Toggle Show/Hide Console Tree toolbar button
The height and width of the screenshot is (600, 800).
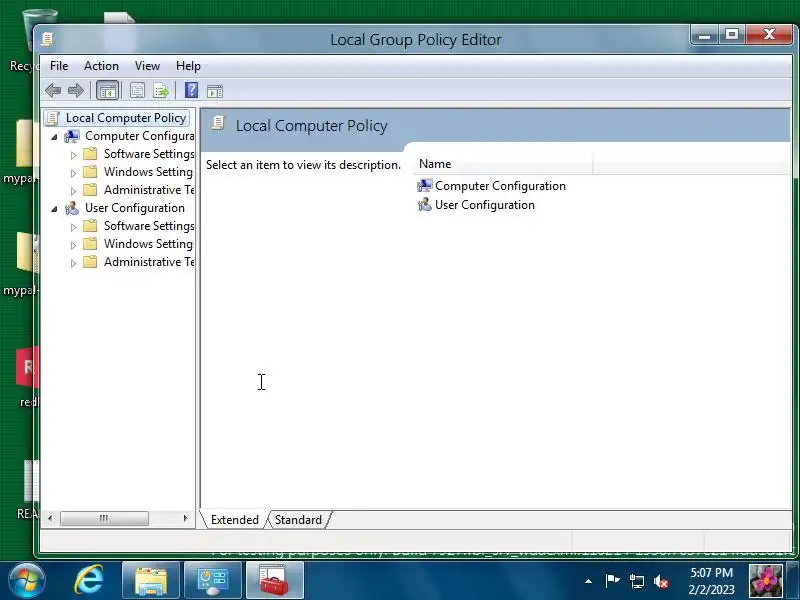(107, 91)
